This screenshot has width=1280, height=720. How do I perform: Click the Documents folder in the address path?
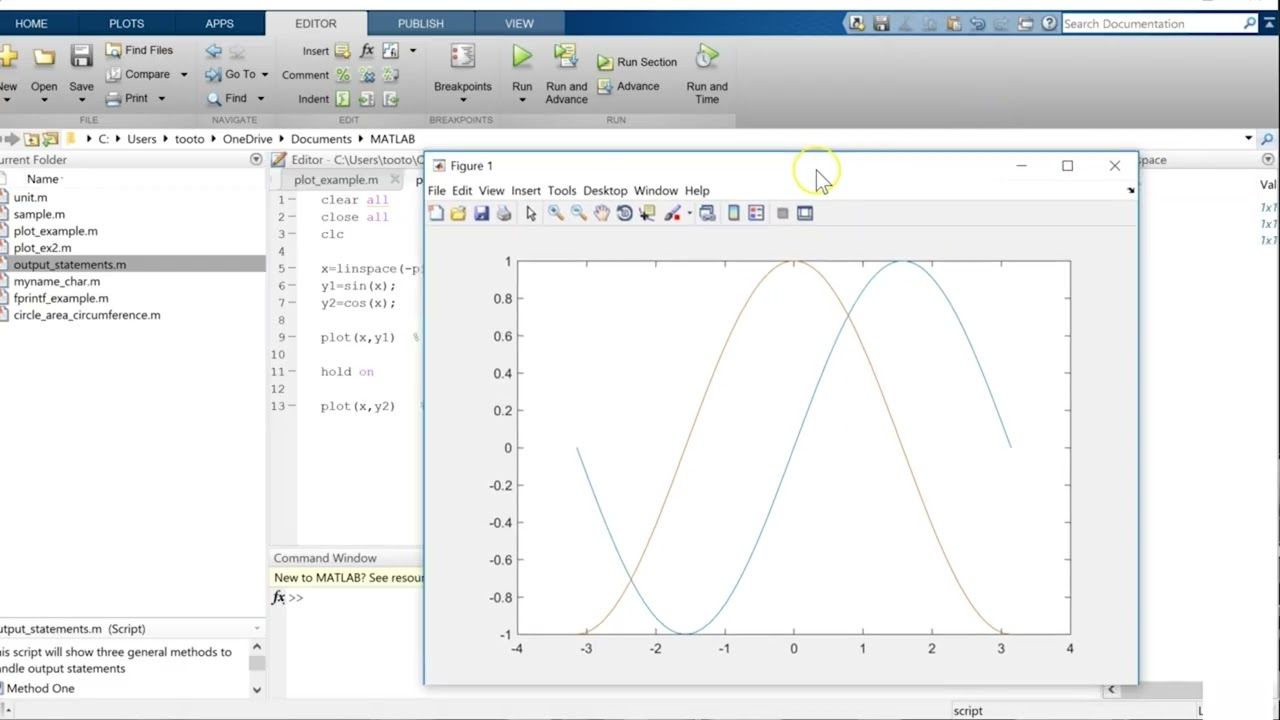(x=321, y=139)
